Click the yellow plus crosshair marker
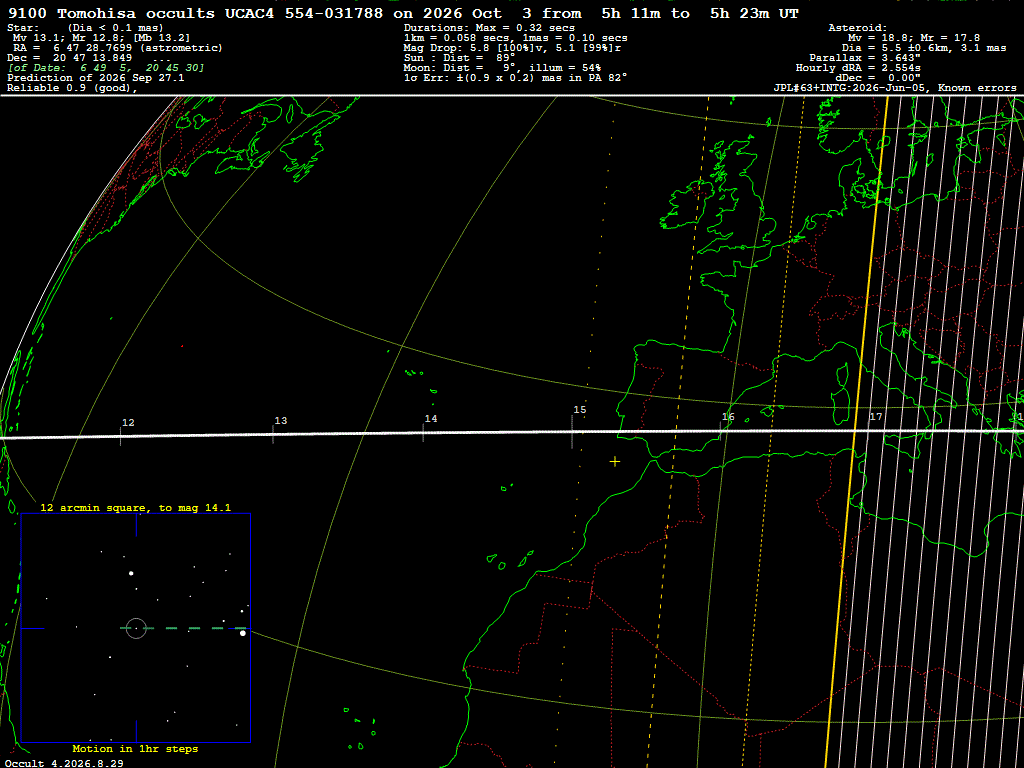This screenshot has width=1024, height=768. click(x=615, y=462)
